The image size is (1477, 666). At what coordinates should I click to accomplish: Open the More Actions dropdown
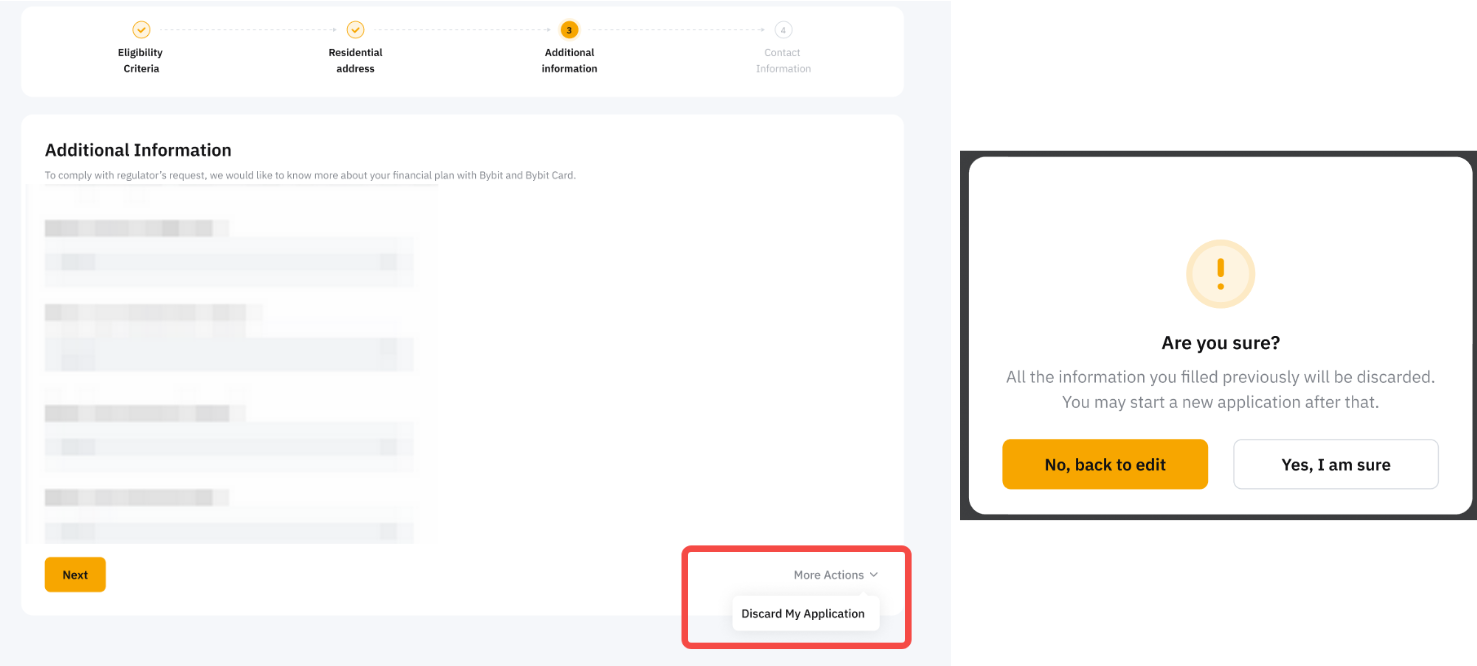(x=829, y=575)
